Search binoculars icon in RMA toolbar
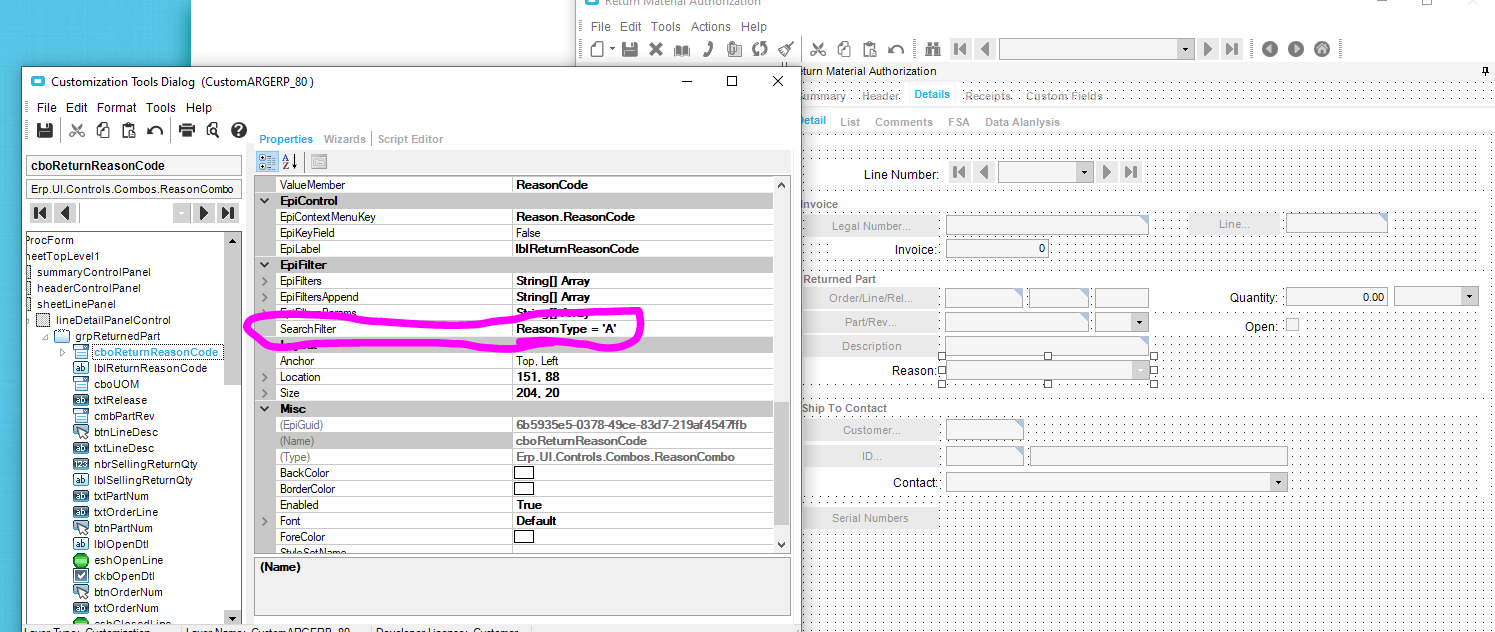1495x632 pixels. 933,49
